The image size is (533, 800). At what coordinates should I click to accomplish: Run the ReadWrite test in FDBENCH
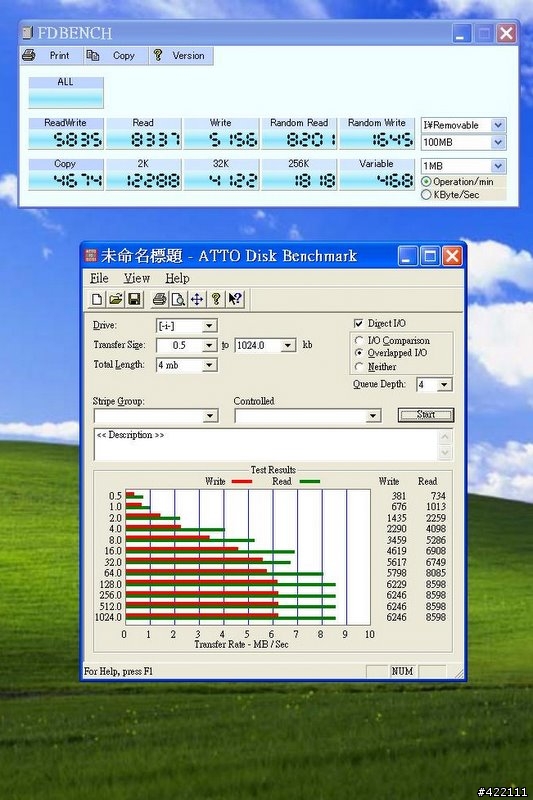[x=66, y=134]
